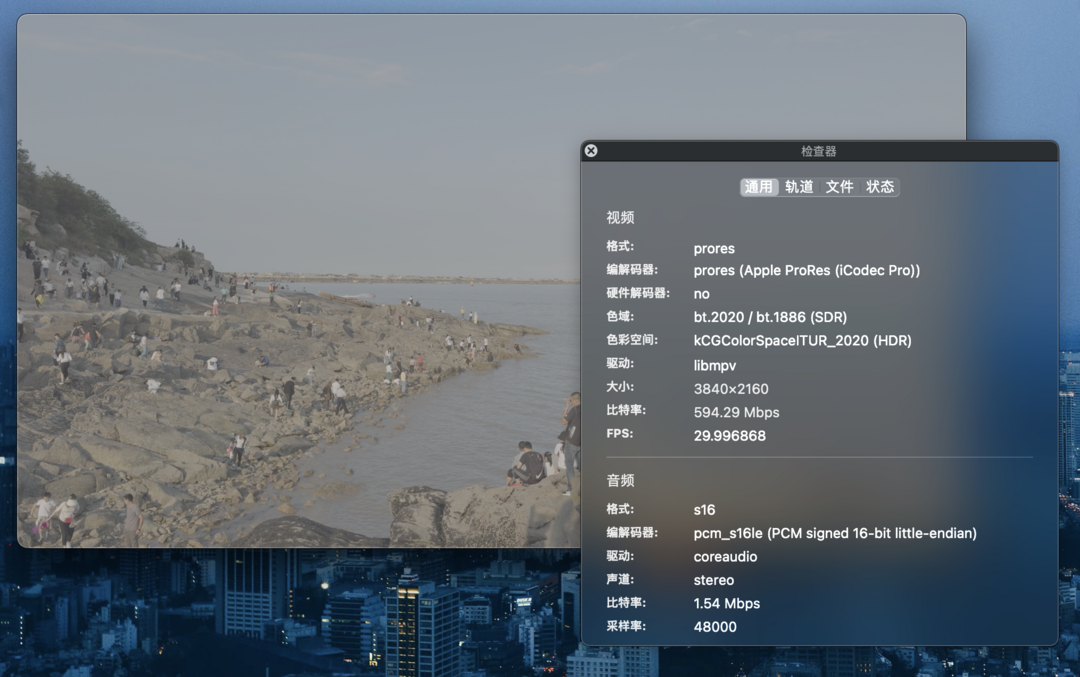Select the bt.2020 / bt.1886 (SDR) value
The image size is (1080, 677).
point(770,317)
